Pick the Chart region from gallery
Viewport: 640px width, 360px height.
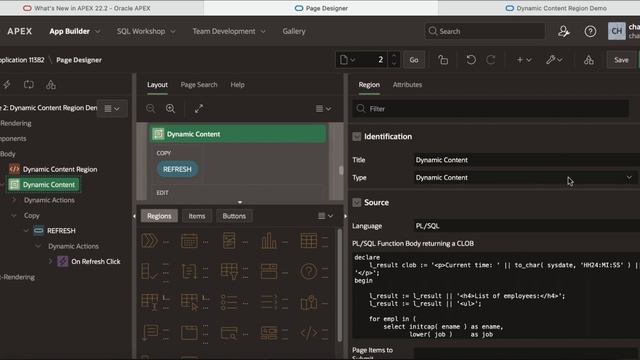(269, 241)
